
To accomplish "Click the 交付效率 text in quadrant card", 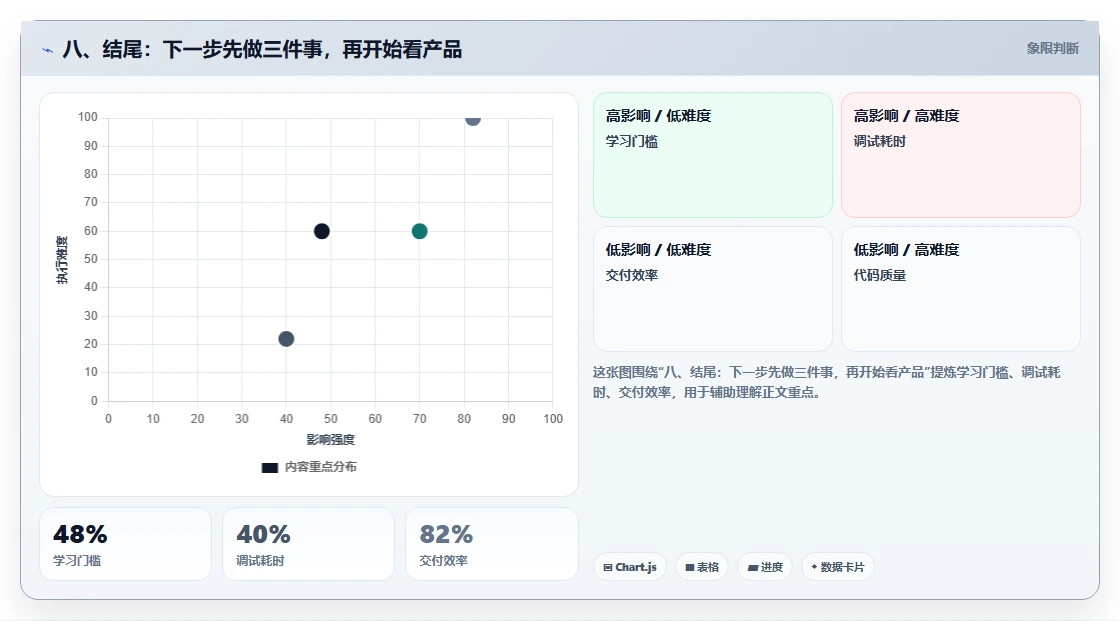I will pos(632,275).
